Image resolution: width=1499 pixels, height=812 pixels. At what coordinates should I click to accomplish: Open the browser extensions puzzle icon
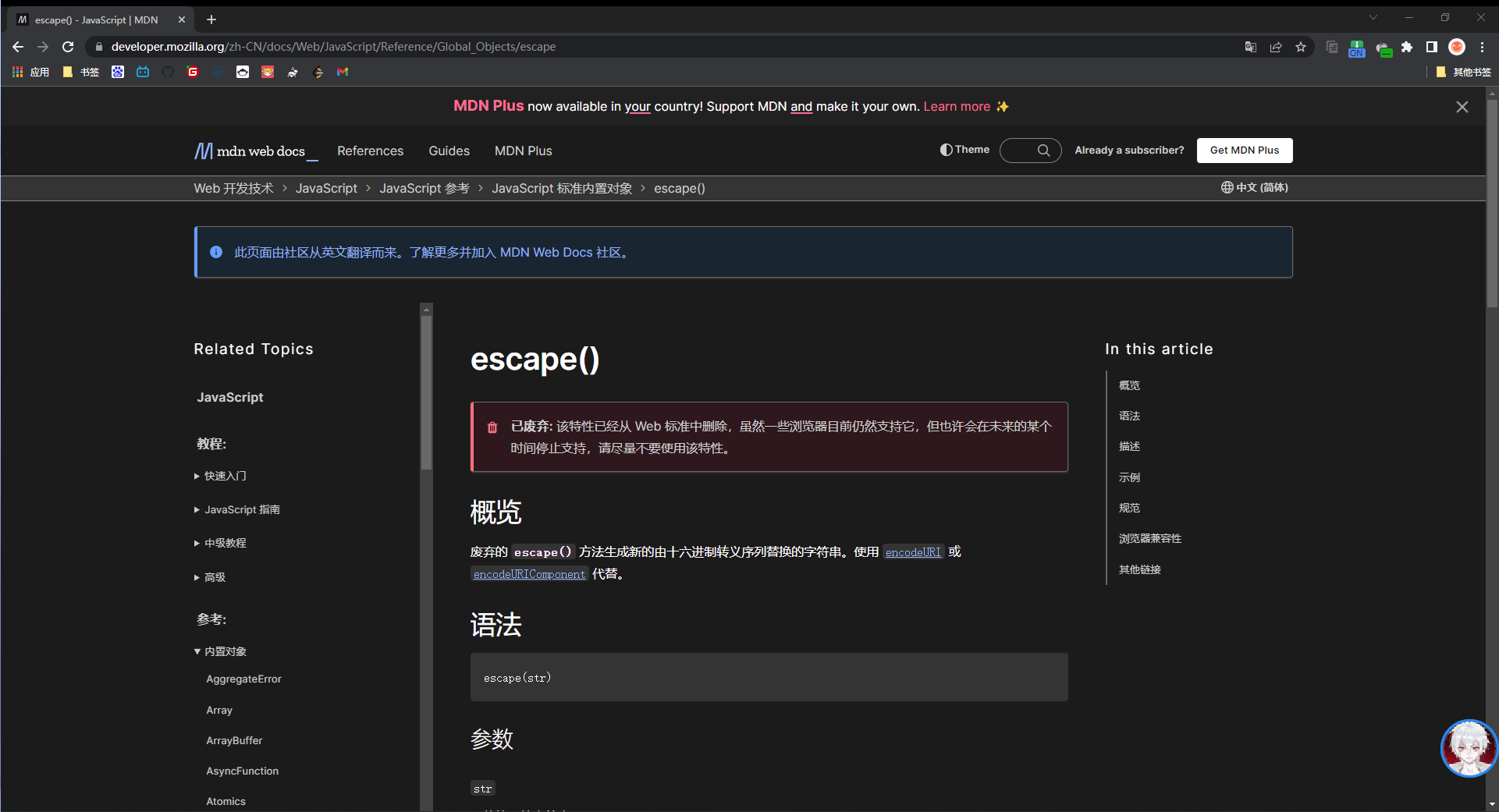[1407, 47]
